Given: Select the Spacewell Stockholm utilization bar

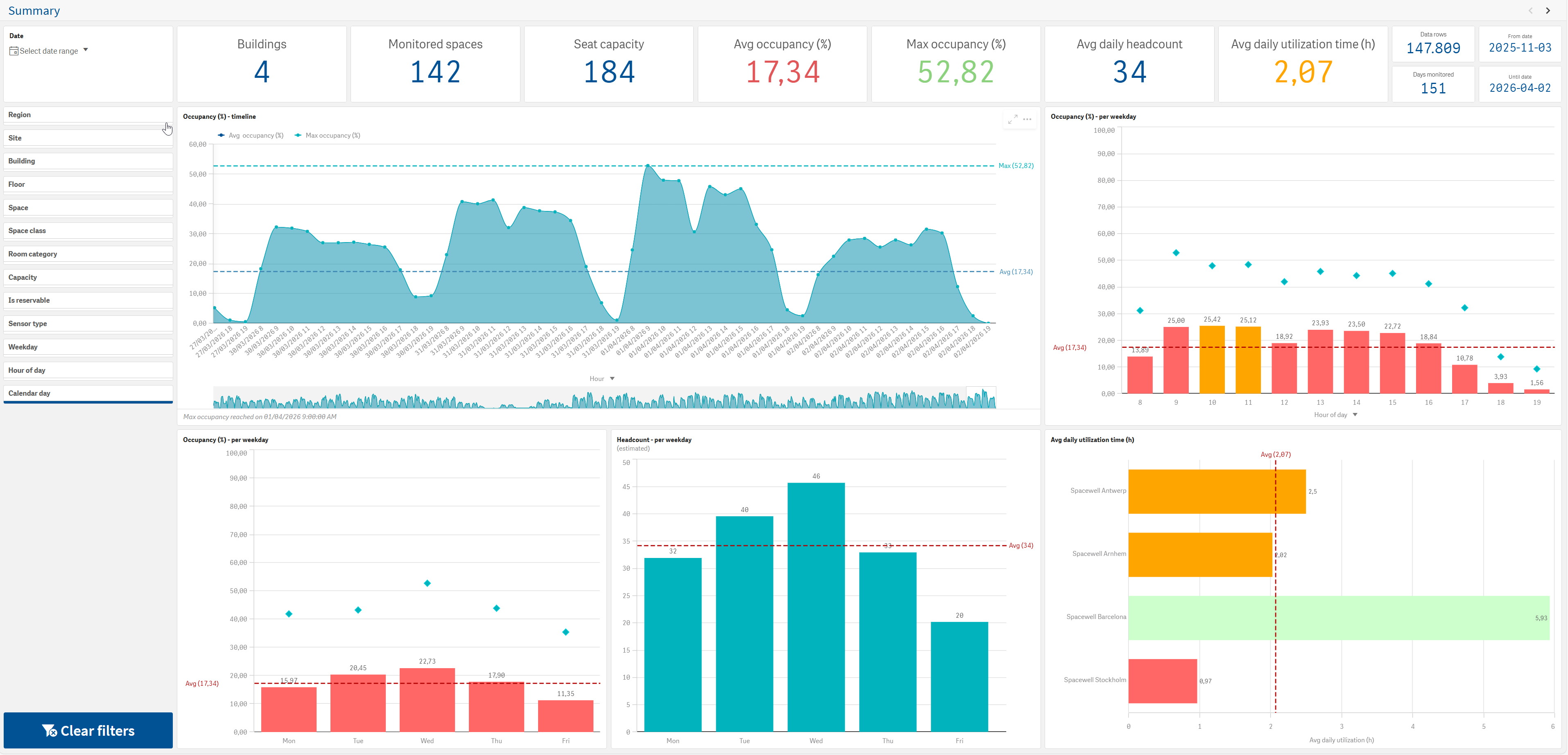Looking at the screenshot, I should point(1163,681).
